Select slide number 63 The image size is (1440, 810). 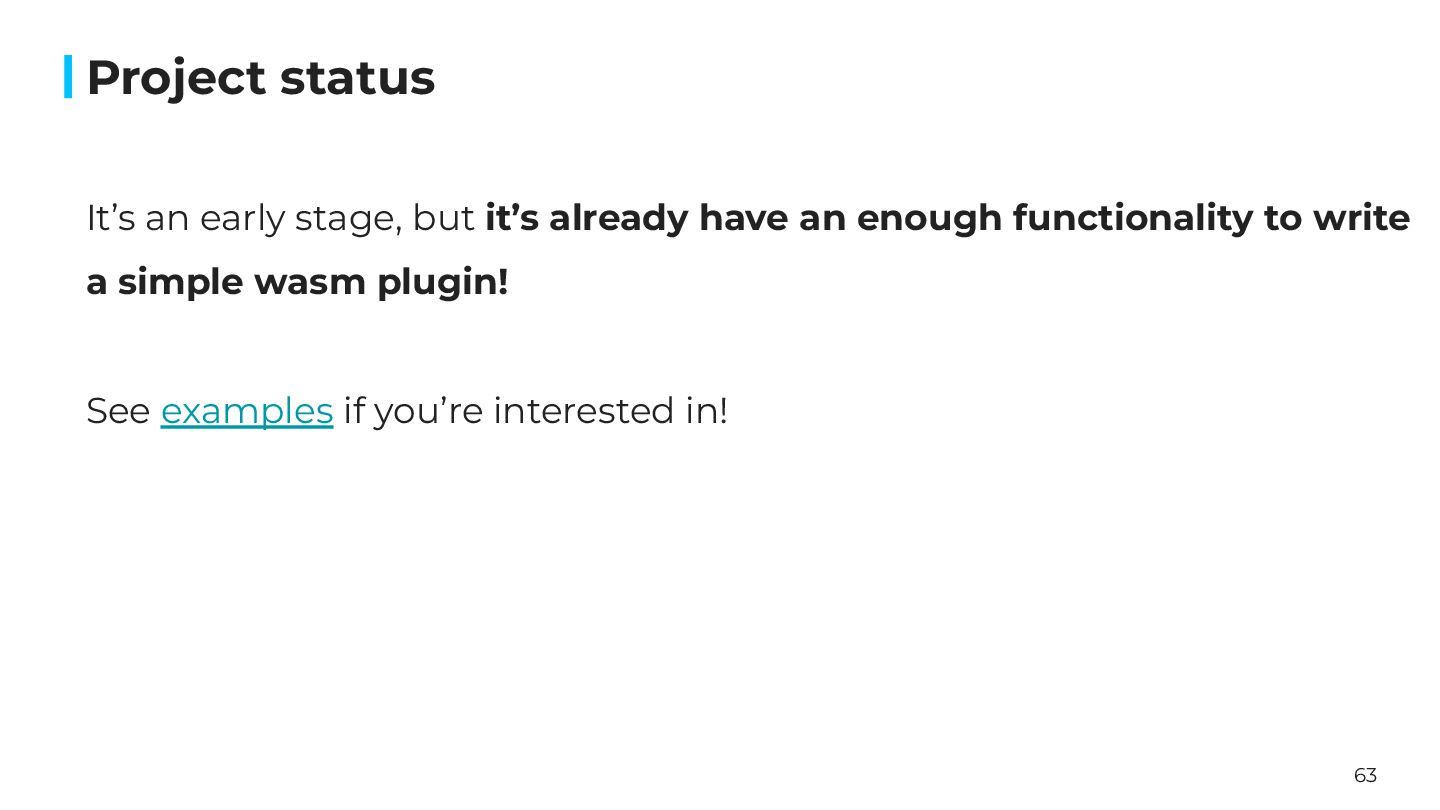click(x=1365, y=775)
